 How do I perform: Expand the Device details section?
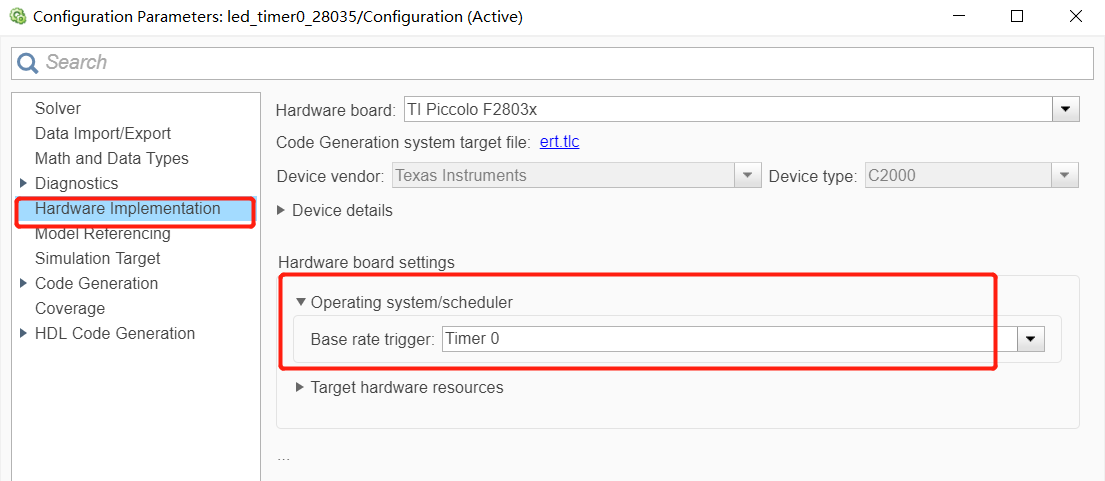pyautogui.click(x=283, y=211)
